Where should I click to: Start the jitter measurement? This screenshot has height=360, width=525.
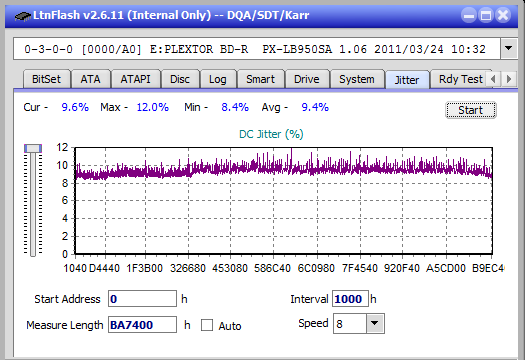tap(470, 110)
